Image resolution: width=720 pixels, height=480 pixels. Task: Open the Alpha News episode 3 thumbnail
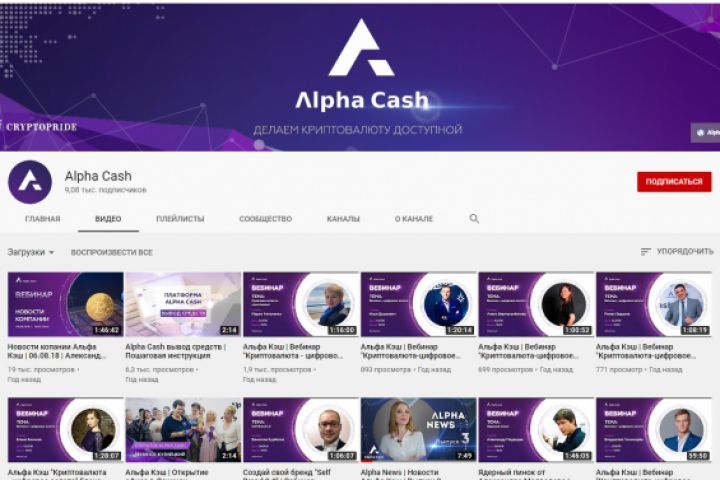(418, 429)
